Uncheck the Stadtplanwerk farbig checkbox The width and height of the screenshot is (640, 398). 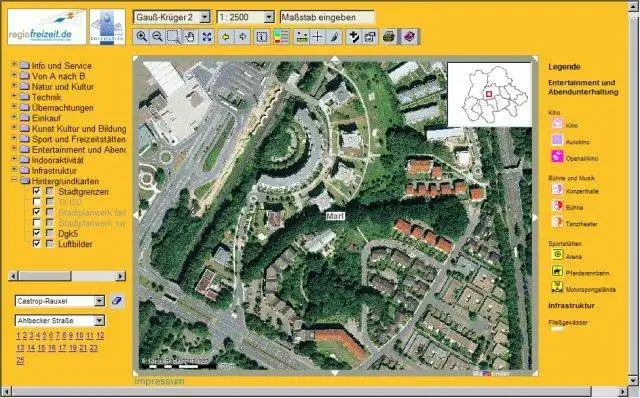(x=37, y=212)
